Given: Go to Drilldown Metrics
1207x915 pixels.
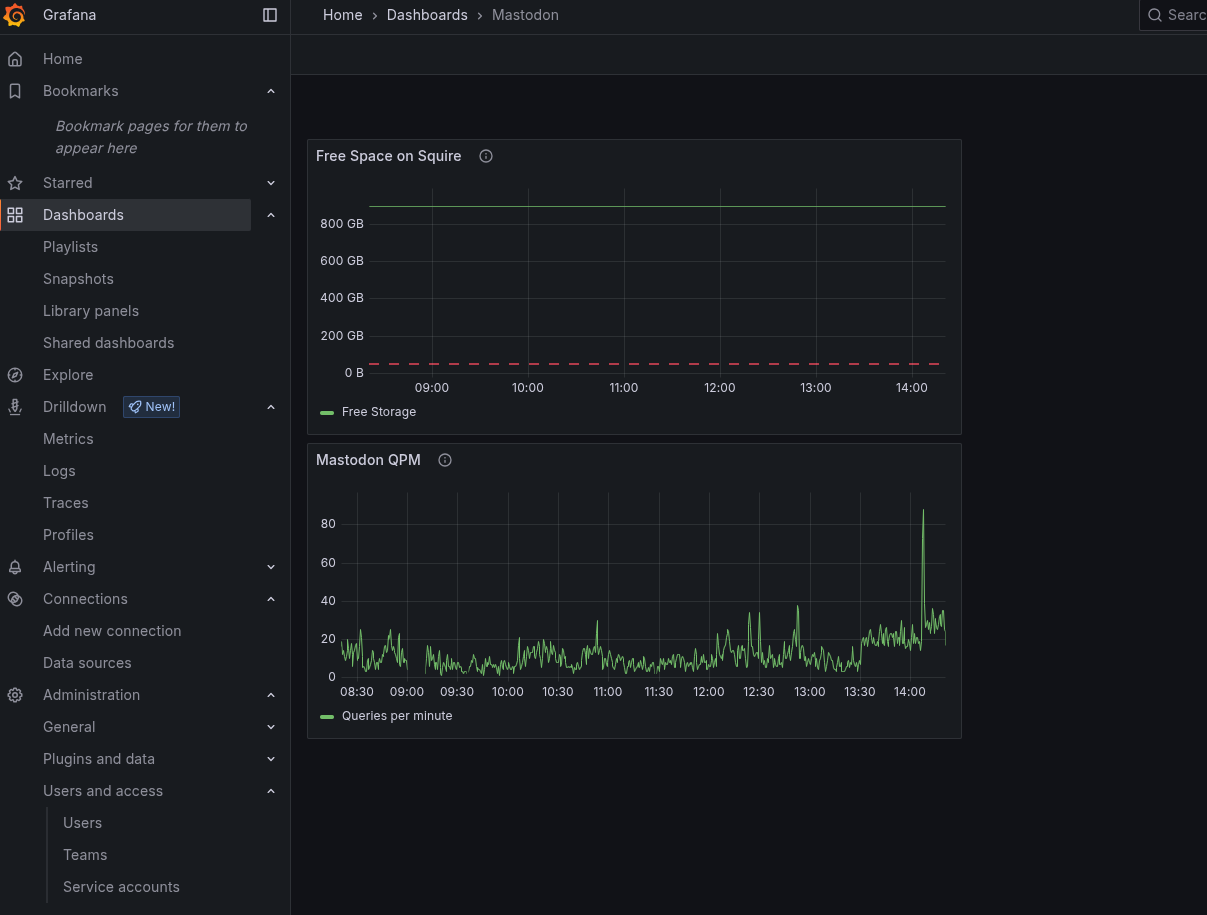Looking at the screenshot, I should coord(68,439).
